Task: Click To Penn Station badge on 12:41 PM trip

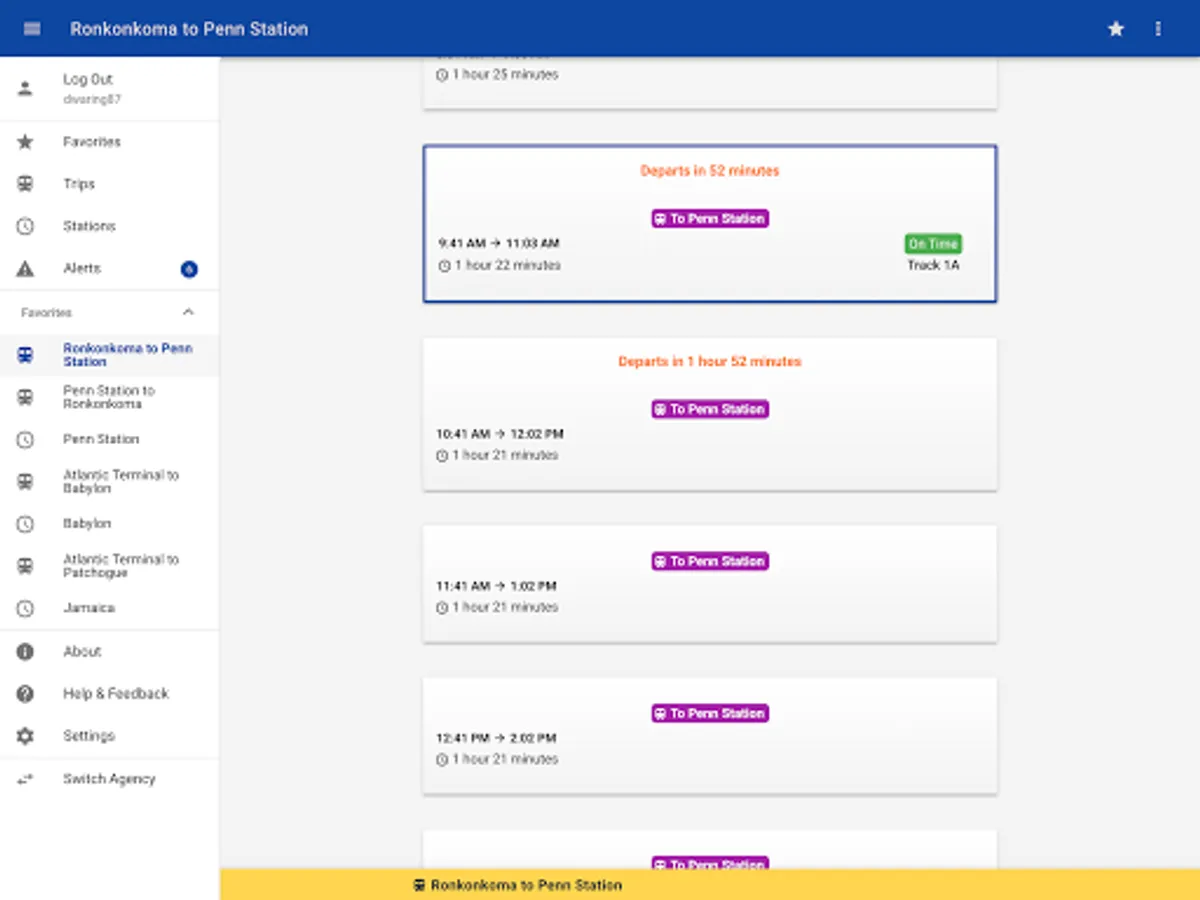Action: pos(710,713)
